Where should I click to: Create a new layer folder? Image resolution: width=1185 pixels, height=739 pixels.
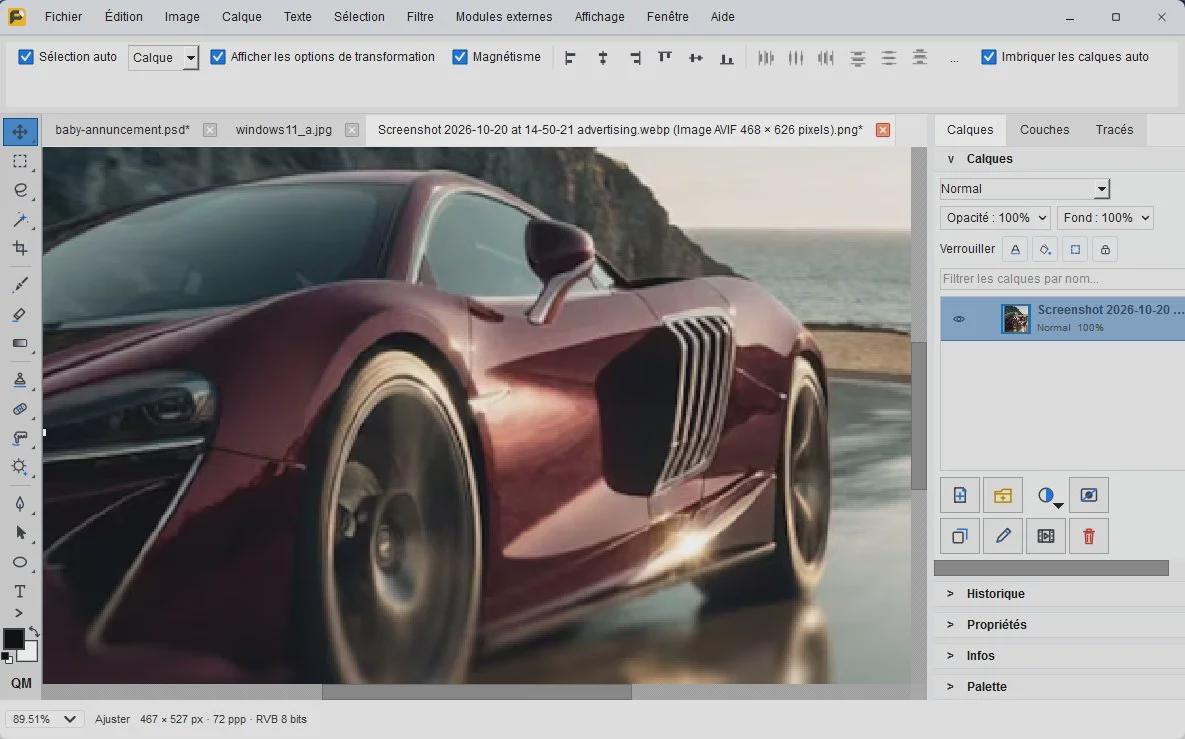[x=1003, y=496]
